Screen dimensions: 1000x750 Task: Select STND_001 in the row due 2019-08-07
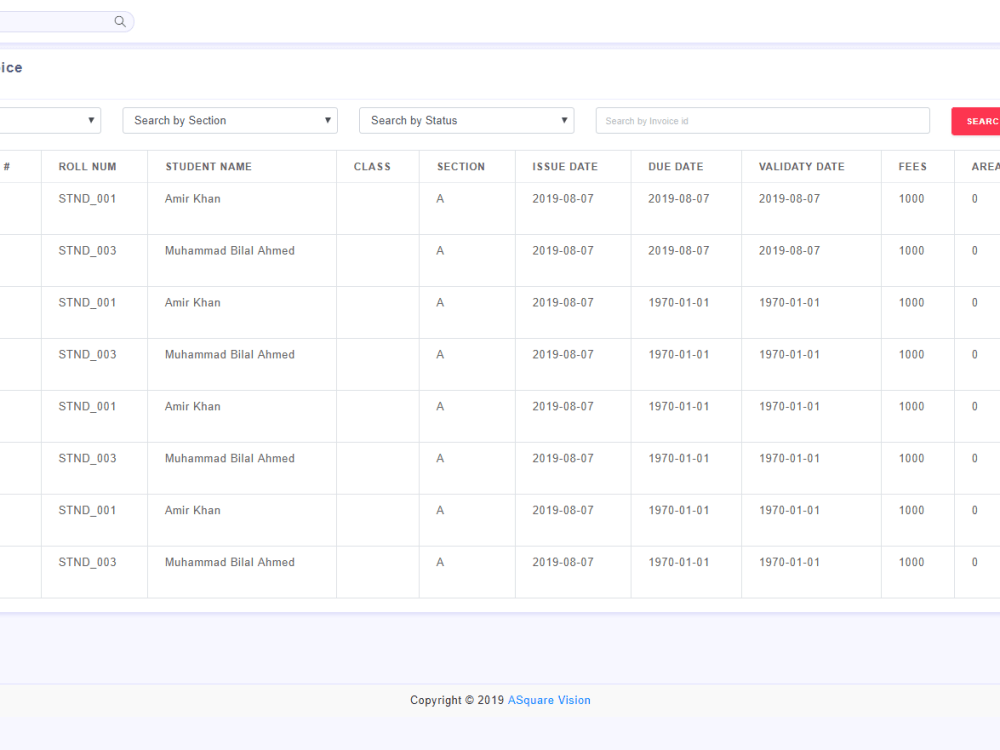click(87, 198)
